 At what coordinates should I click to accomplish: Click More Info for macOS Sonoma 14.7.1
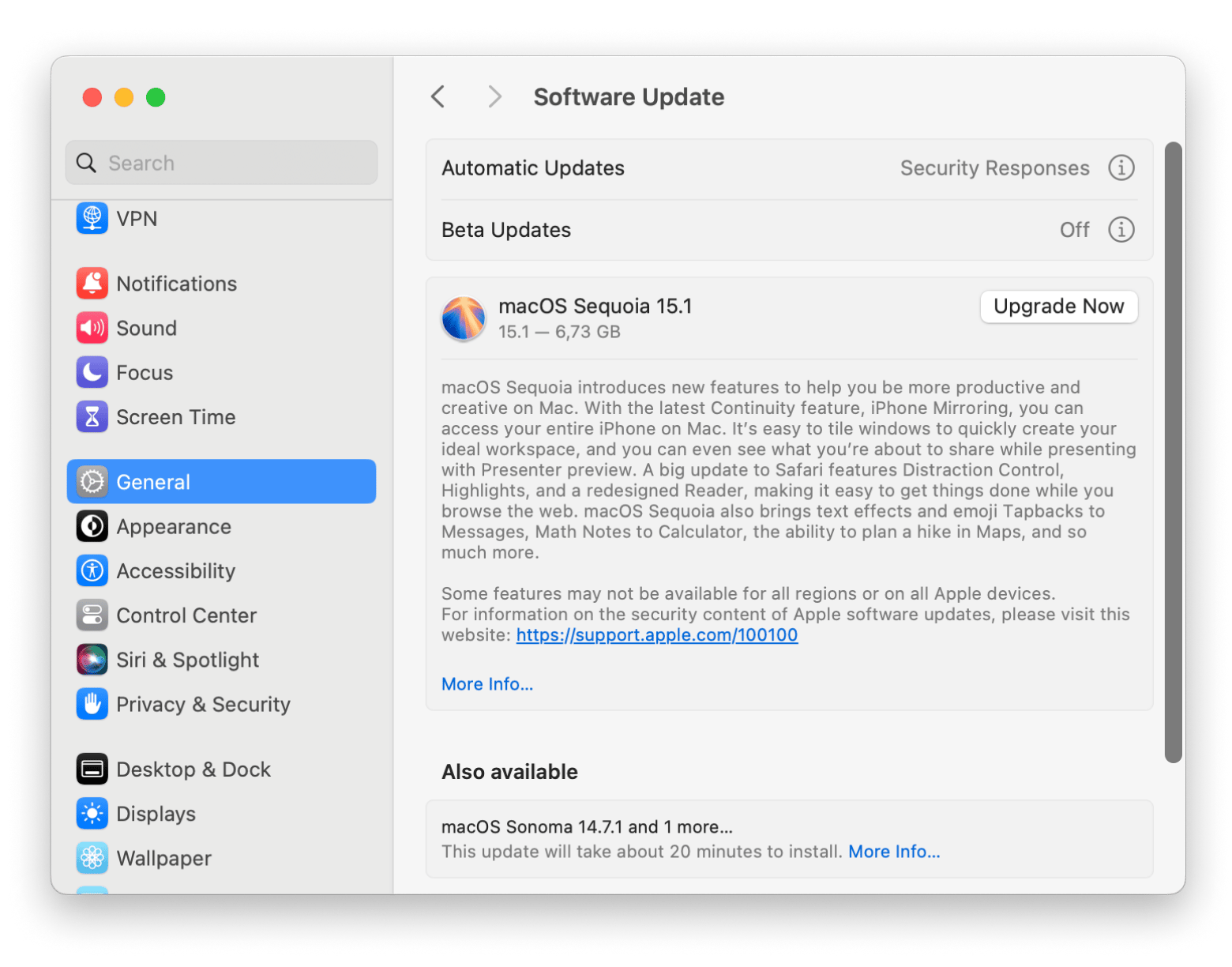pyautogui.click(x=894, y=852)
